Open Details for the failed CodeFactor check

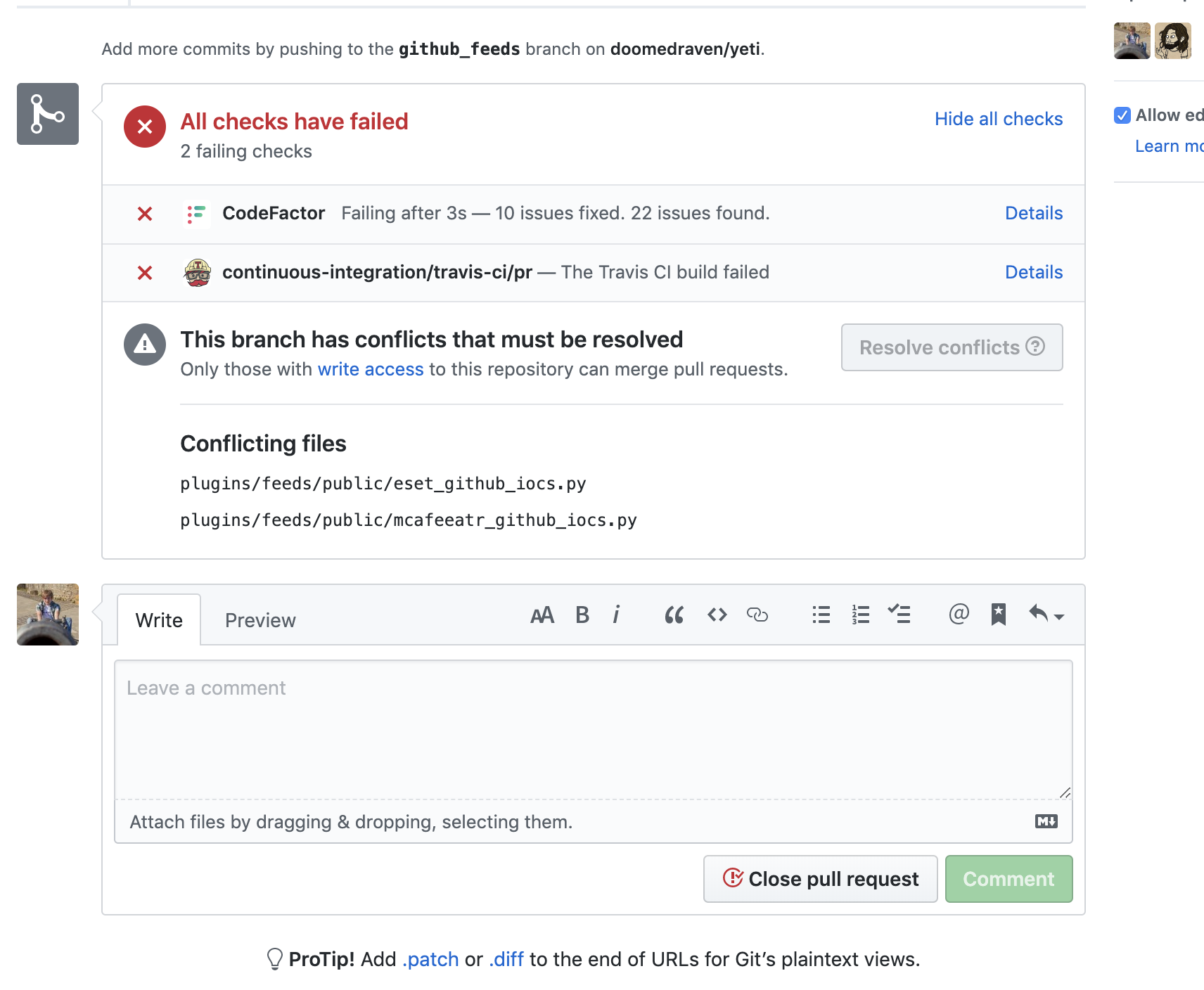tap(1033, 213)
